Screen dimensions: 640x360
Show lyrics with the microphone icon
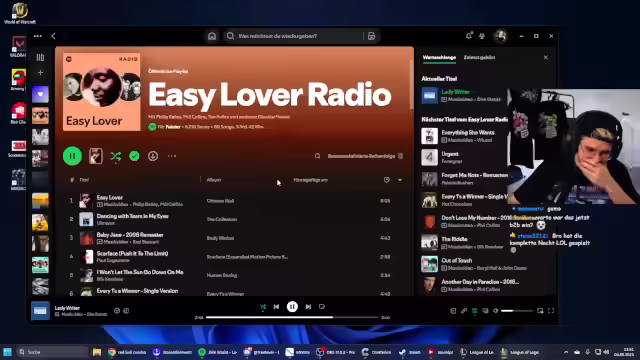[x=464, y=311]
